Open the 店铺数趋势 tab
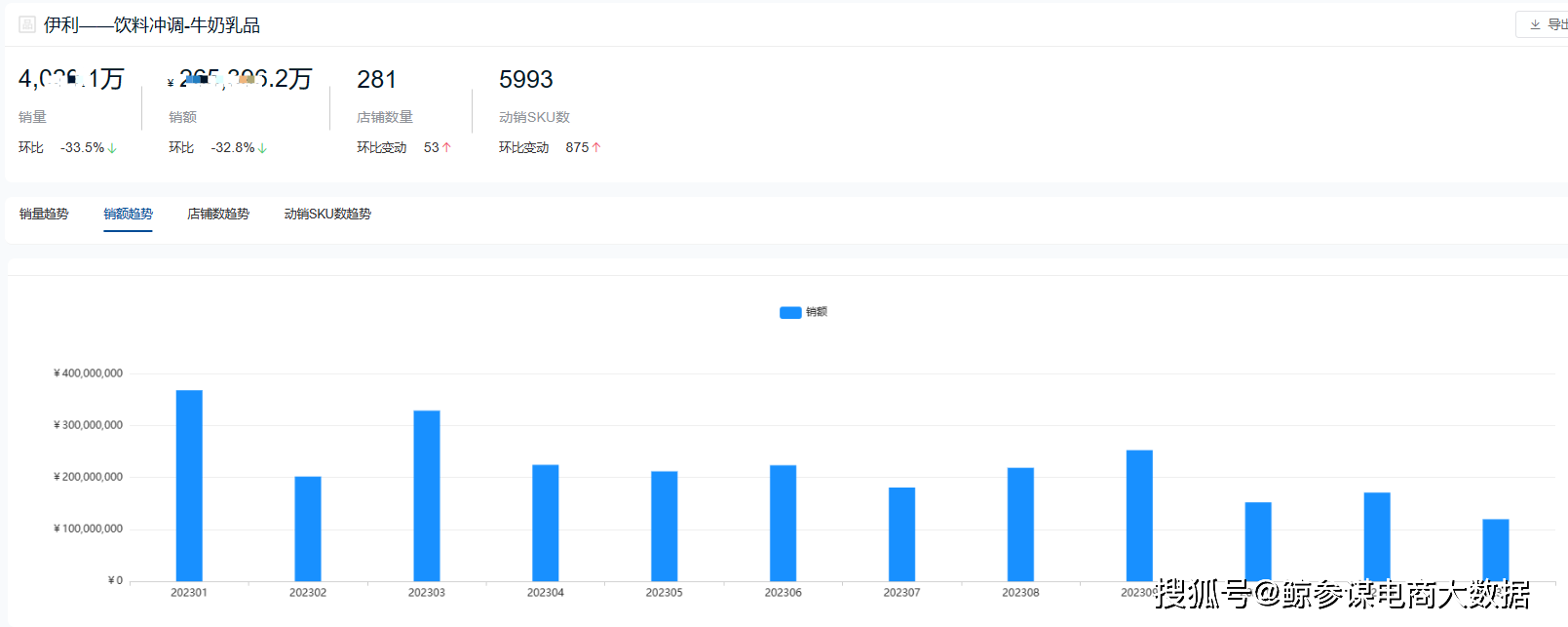1568x627 pixels. click(x=218, y=214)
